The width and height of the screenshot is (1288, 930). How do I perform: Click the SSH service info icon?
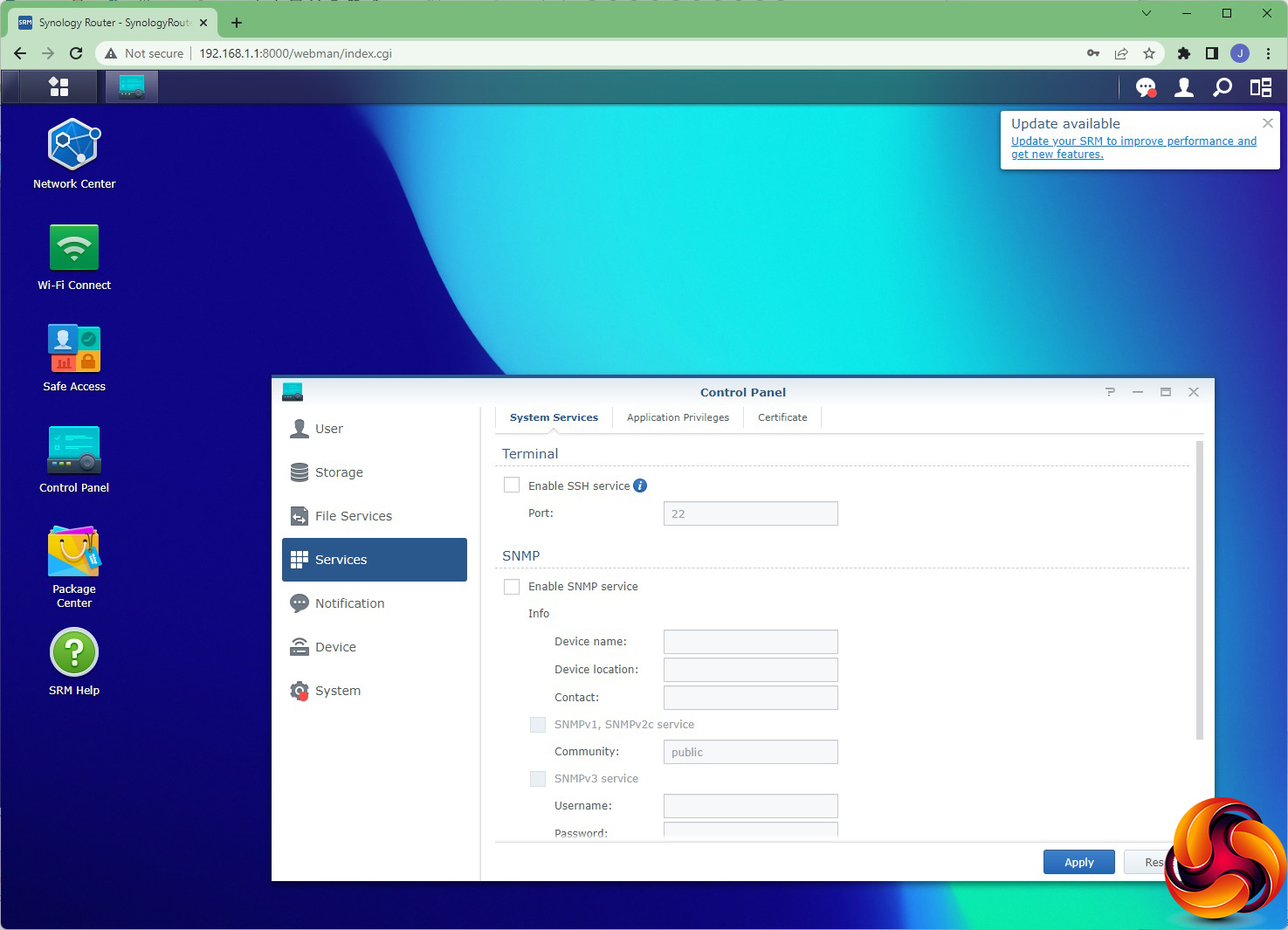(x=640, y=486)
